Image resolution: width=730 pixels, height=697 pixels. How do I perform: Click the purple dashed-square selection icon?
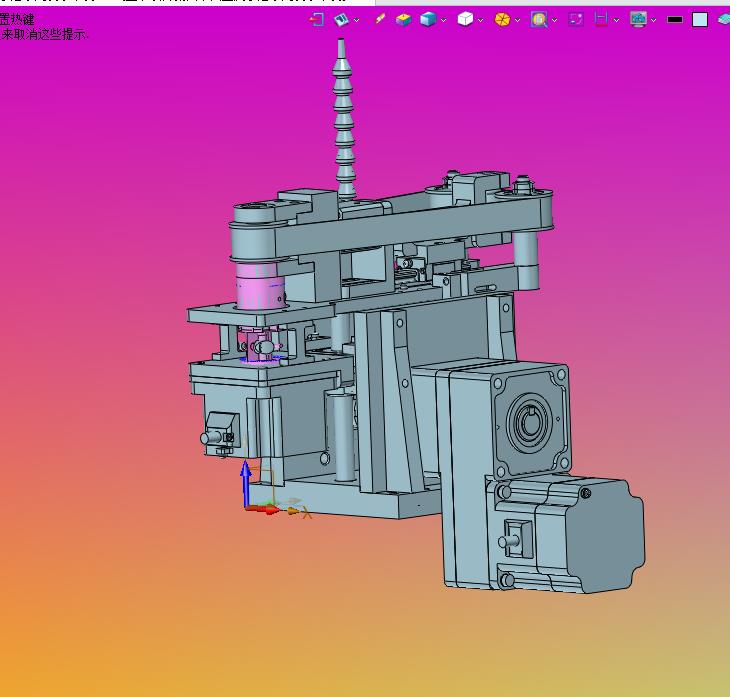coord(576,19)
